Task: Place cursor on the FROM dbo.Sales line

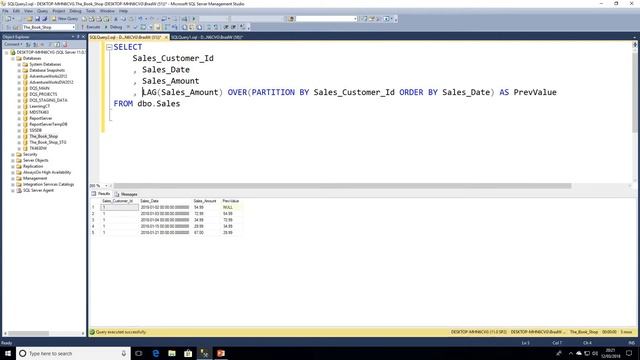Action: 147,104
